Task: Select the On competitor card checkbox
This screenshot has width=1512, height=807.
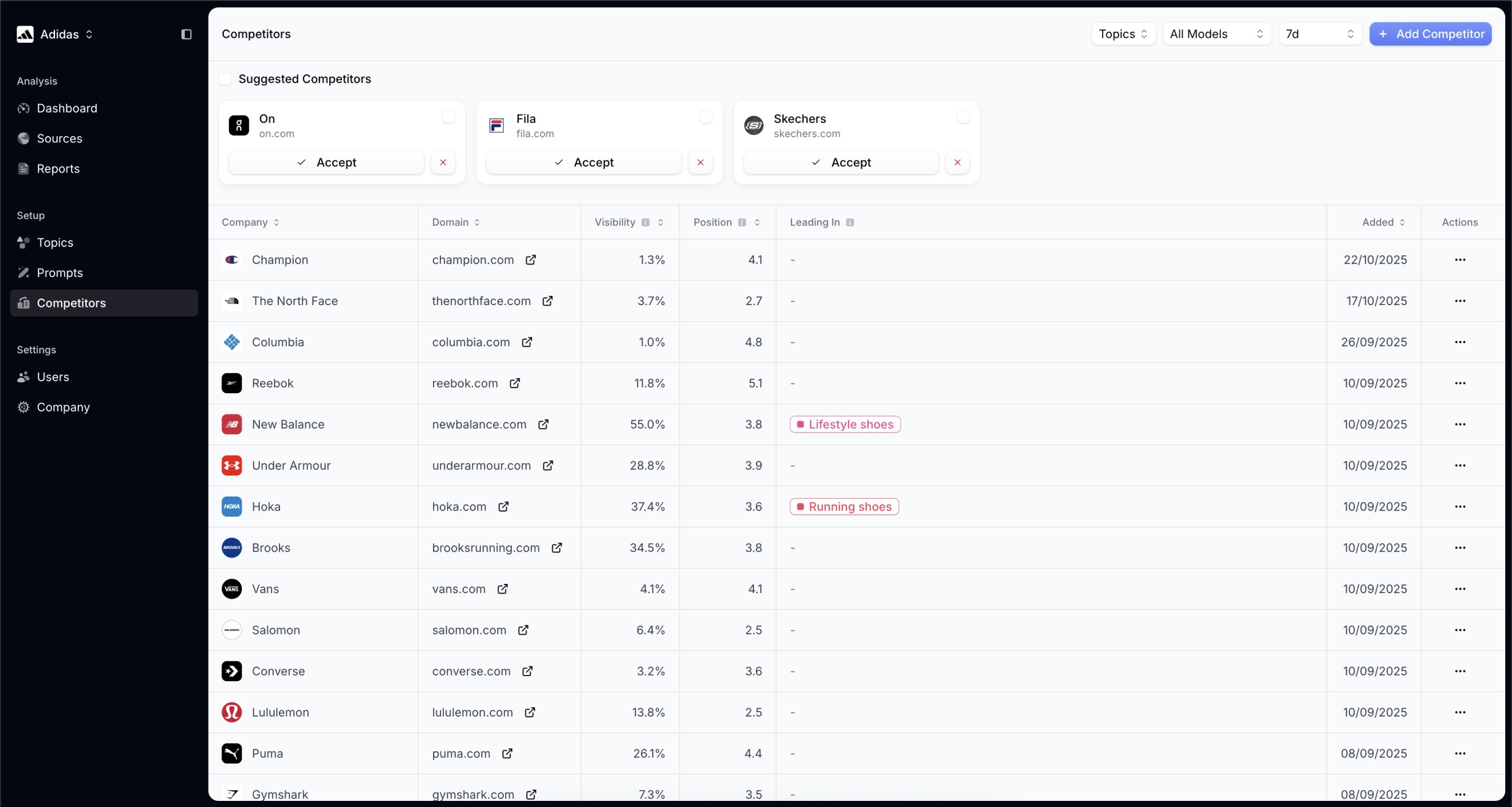Action: click(448, 117)
